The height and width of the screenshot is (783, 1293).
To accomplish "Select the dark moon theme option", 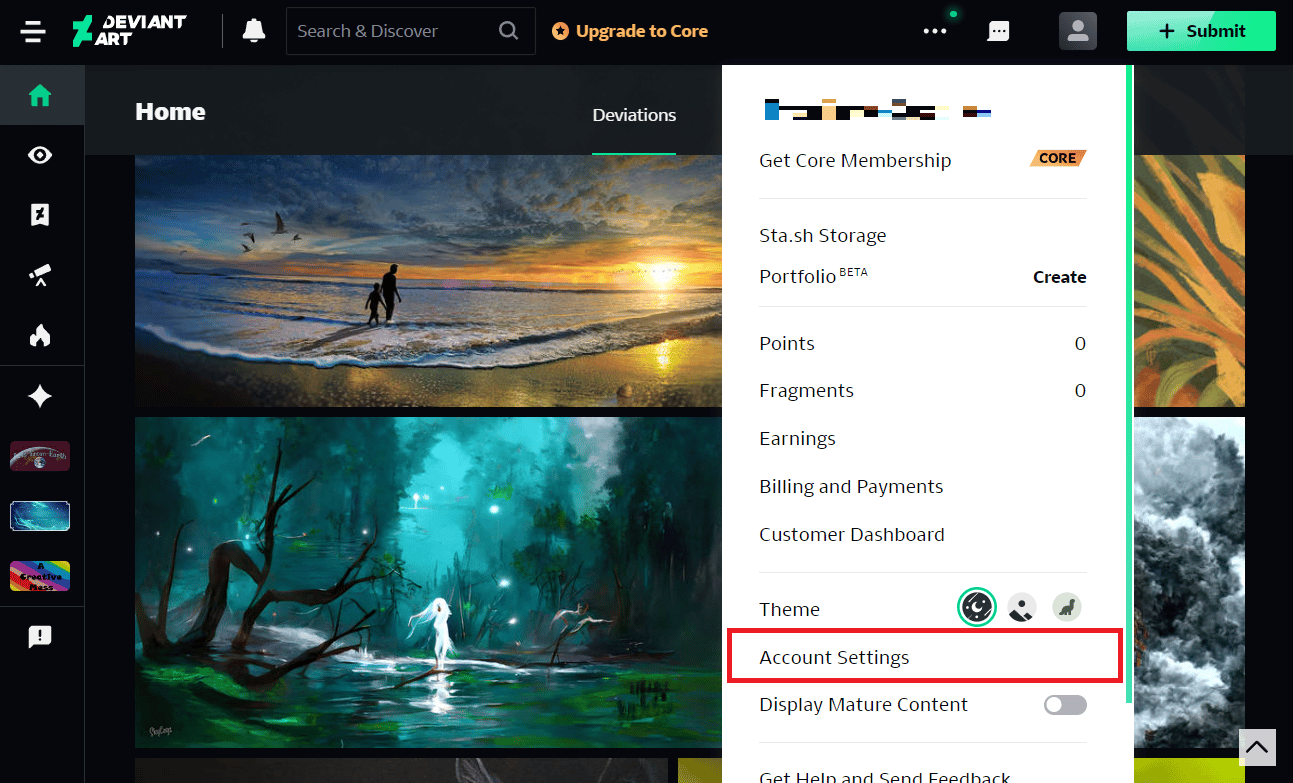I will tap(976, 607).
